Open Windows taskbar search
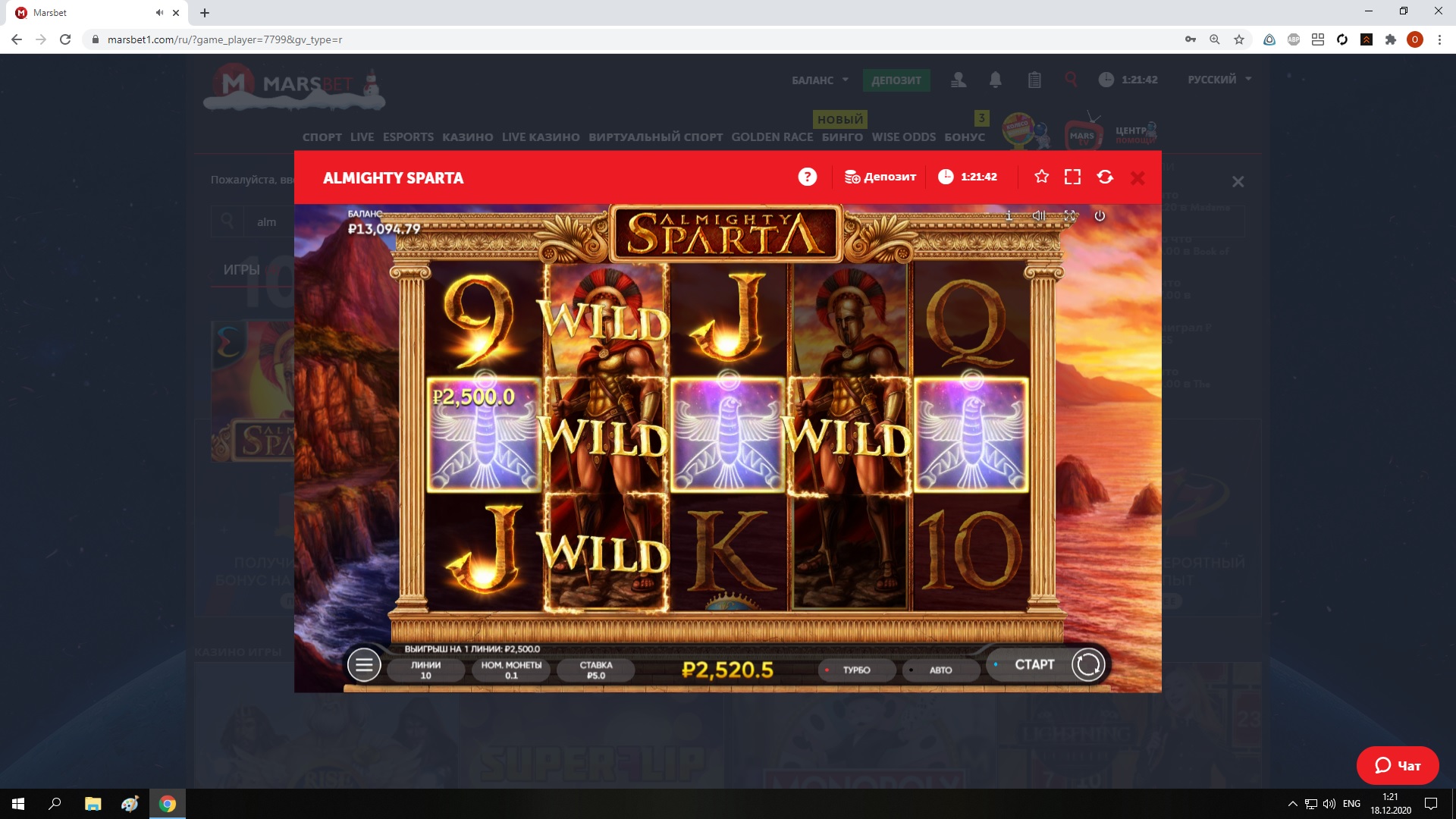Image resolution: width=1456 pixels, height=819 pixels. [55, 804]
